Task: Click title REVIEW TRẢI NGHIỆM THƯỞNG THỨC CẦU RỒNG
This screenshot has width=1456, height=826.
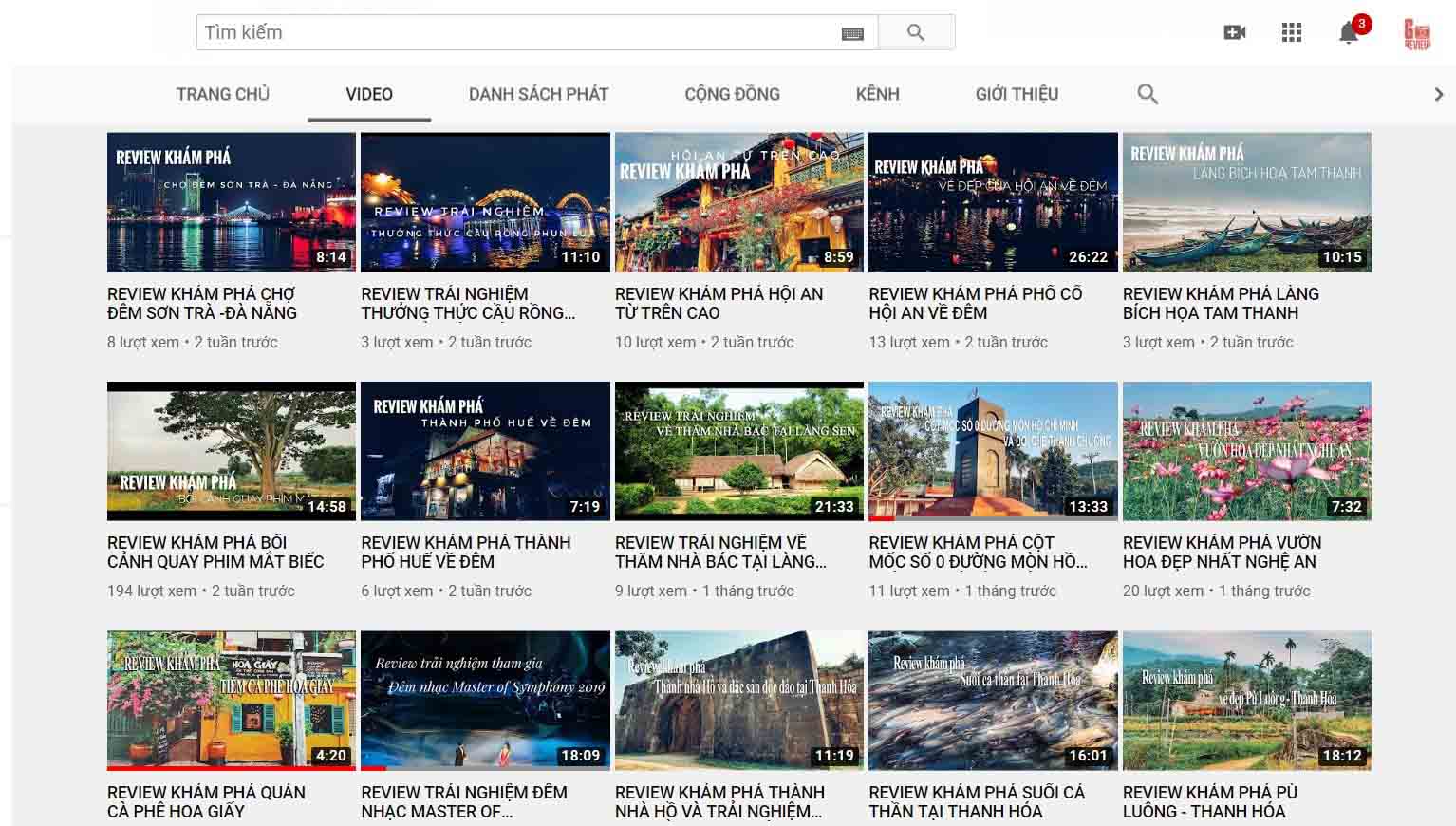Action: pos(469,304)
